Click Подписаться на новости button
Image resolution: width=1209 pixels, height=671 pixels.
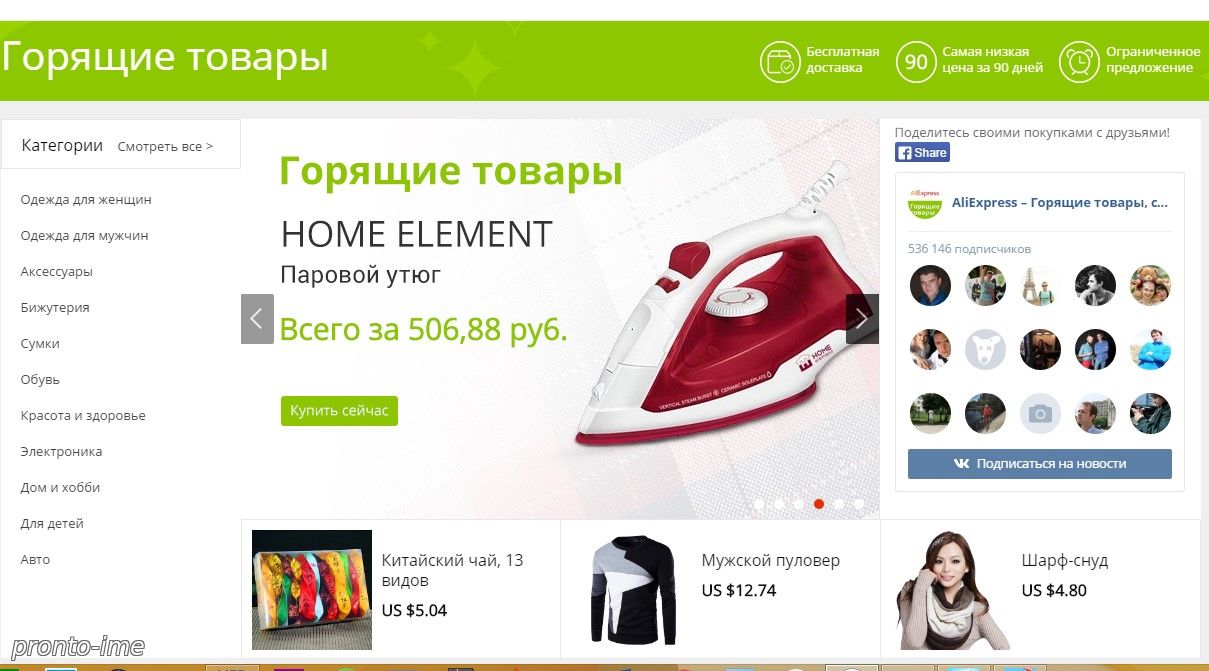tap(1039, 464)
